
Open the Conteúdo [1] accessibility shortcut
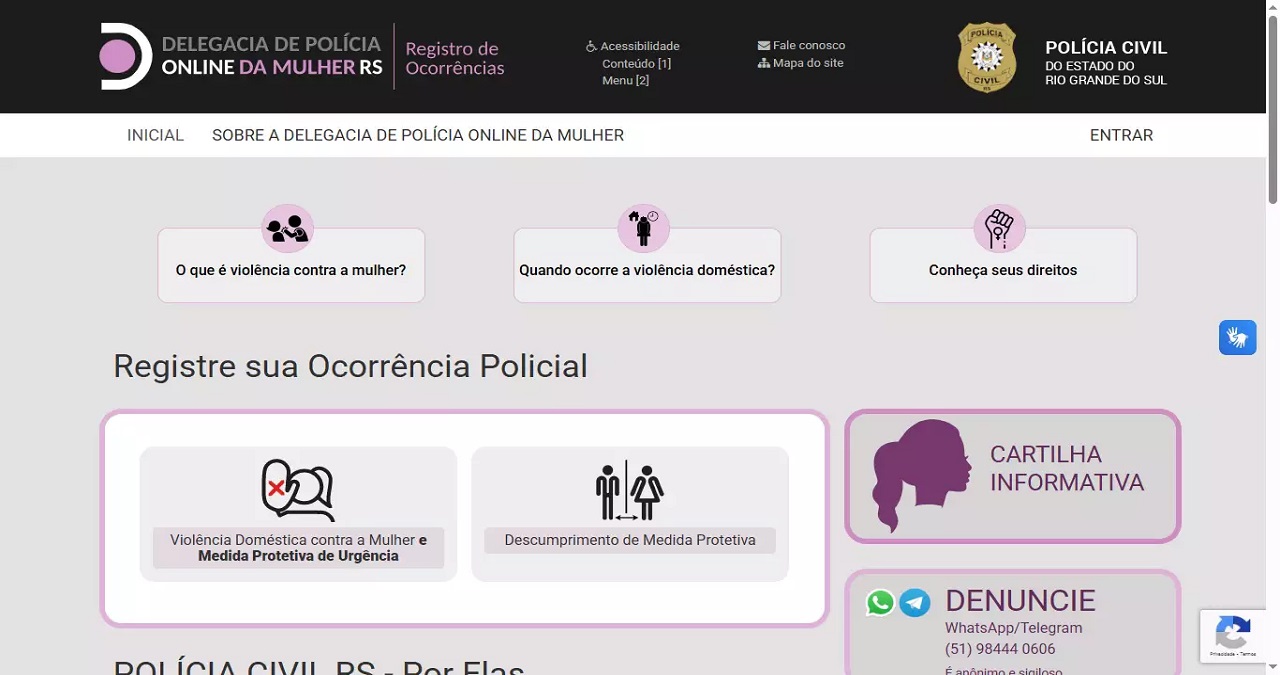click(637, 63)
